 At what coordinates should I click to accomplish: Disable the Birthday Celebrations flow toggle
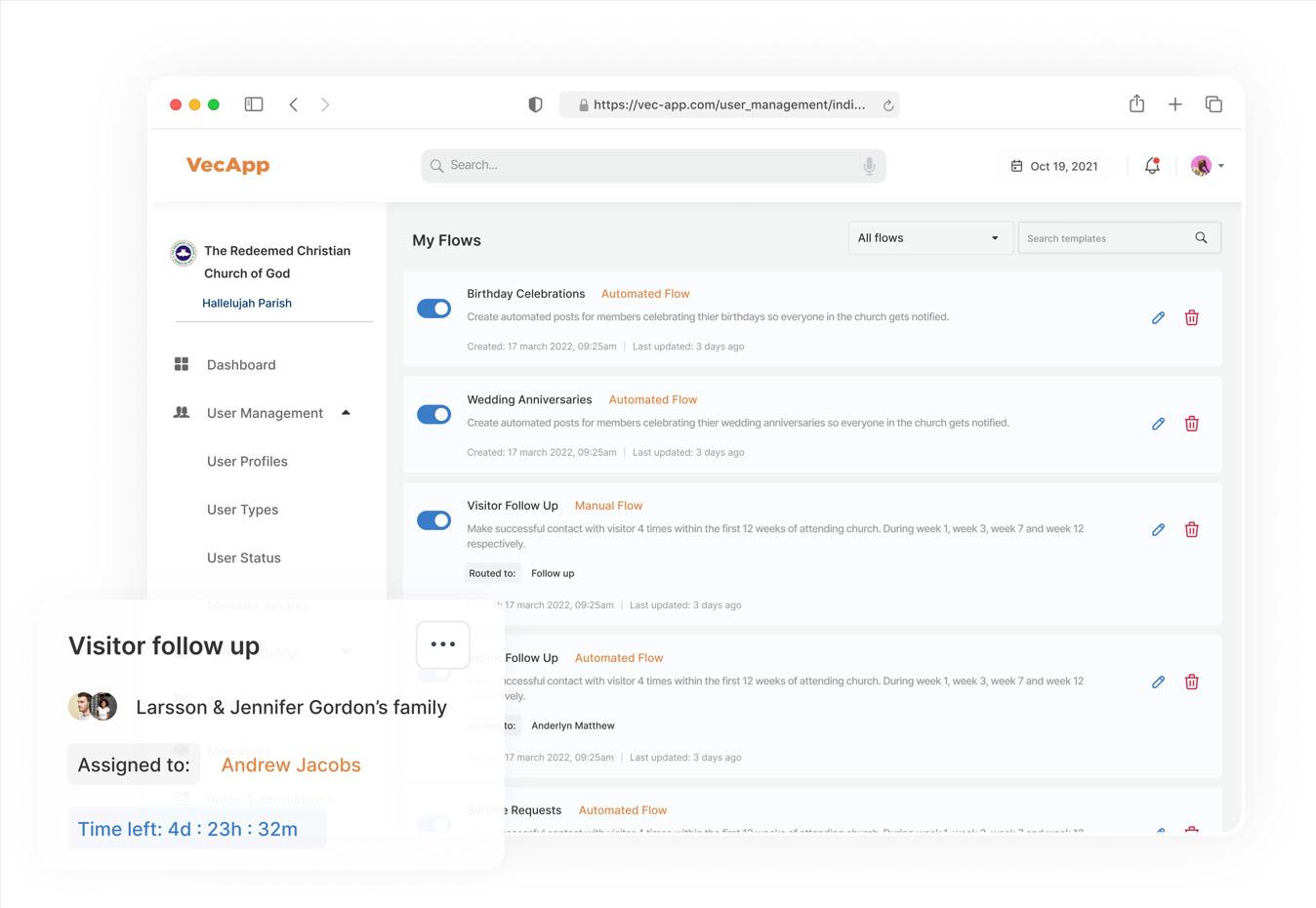click(x=433, y=309)
